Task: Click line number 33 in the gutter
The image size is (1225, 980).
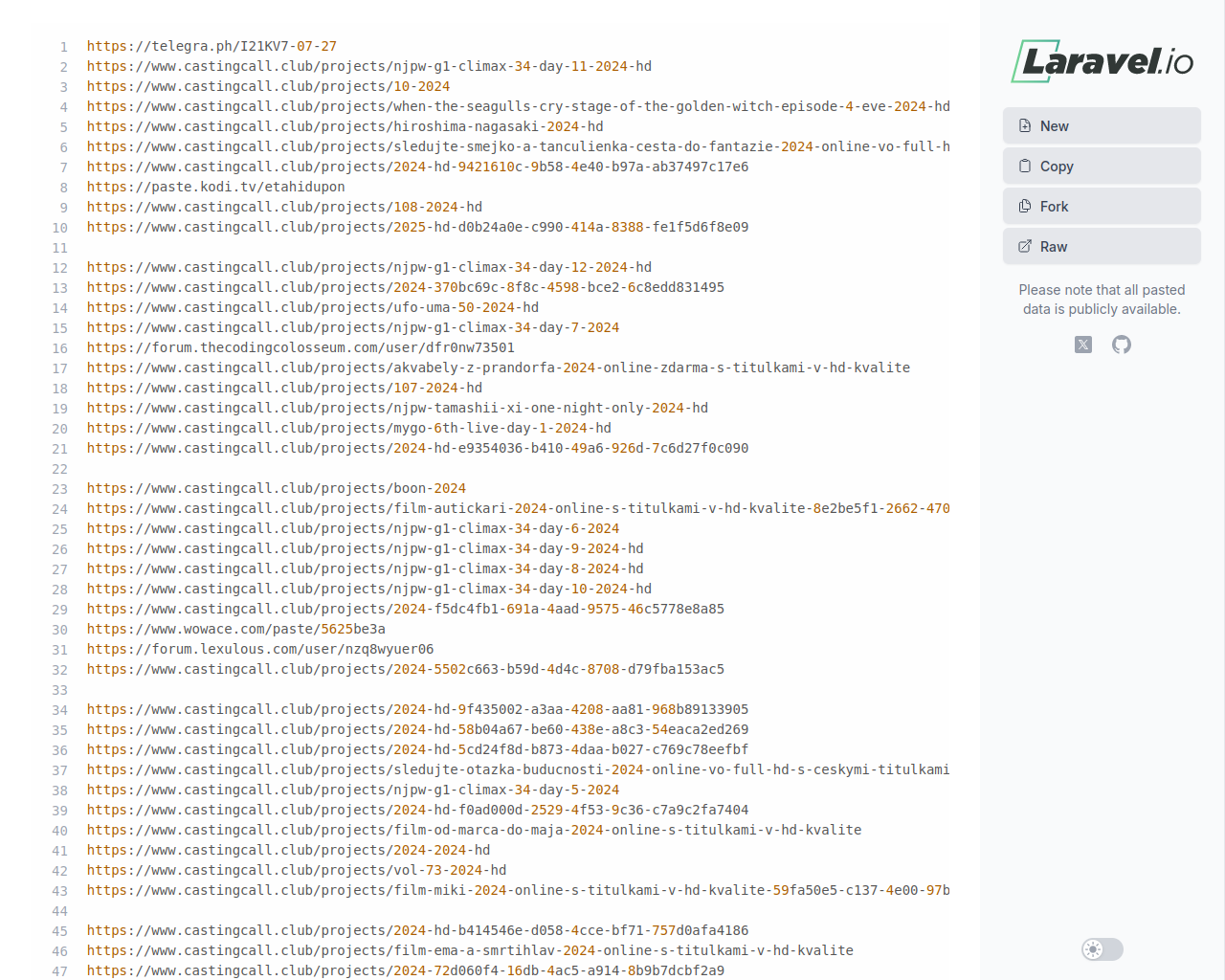Action: [60, 690]
